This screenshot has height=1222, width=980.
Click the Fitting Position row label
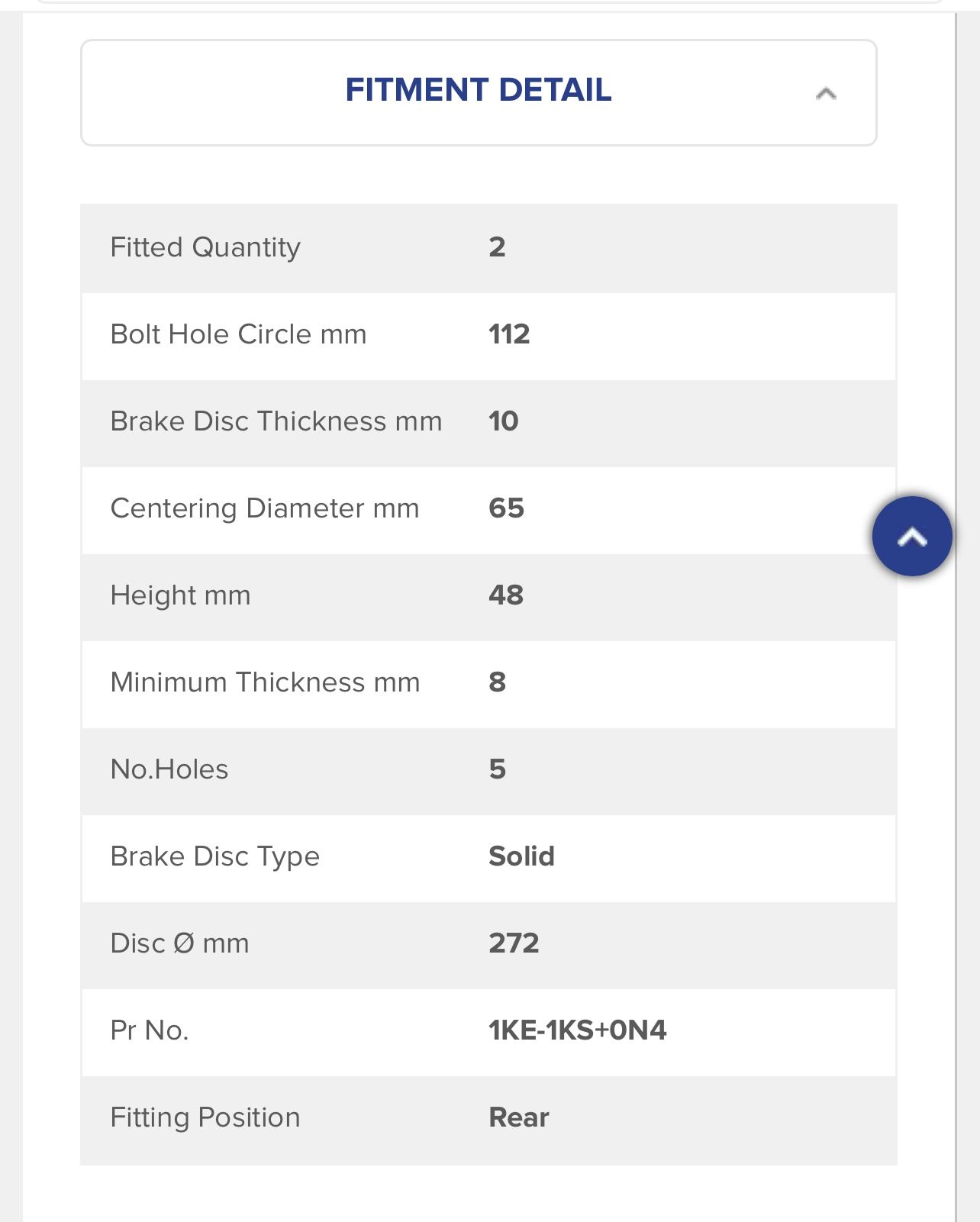tap(205, 1117)
